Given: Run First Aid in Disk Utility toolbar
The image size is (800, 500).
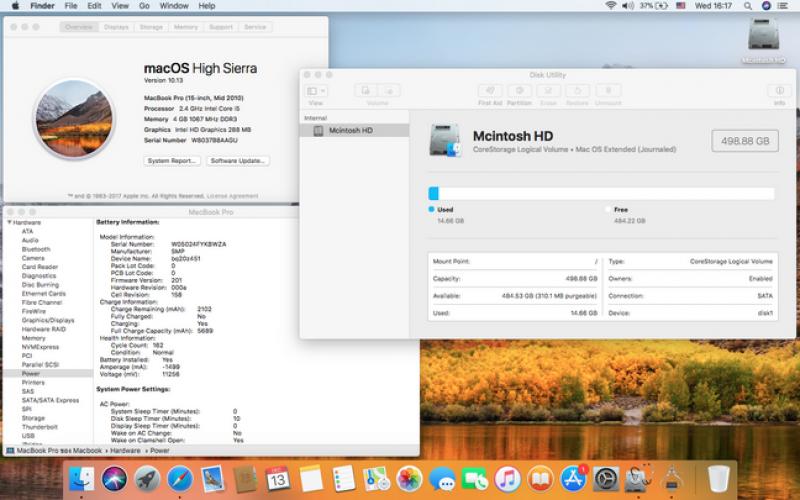Looking at the screenshot, I should (x=490, y=91).
